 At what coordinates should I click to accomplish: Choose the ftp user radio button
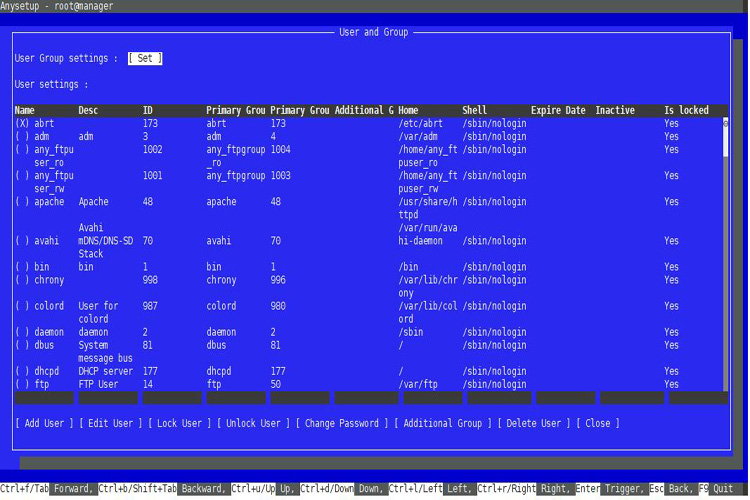[x=22, y=384]
